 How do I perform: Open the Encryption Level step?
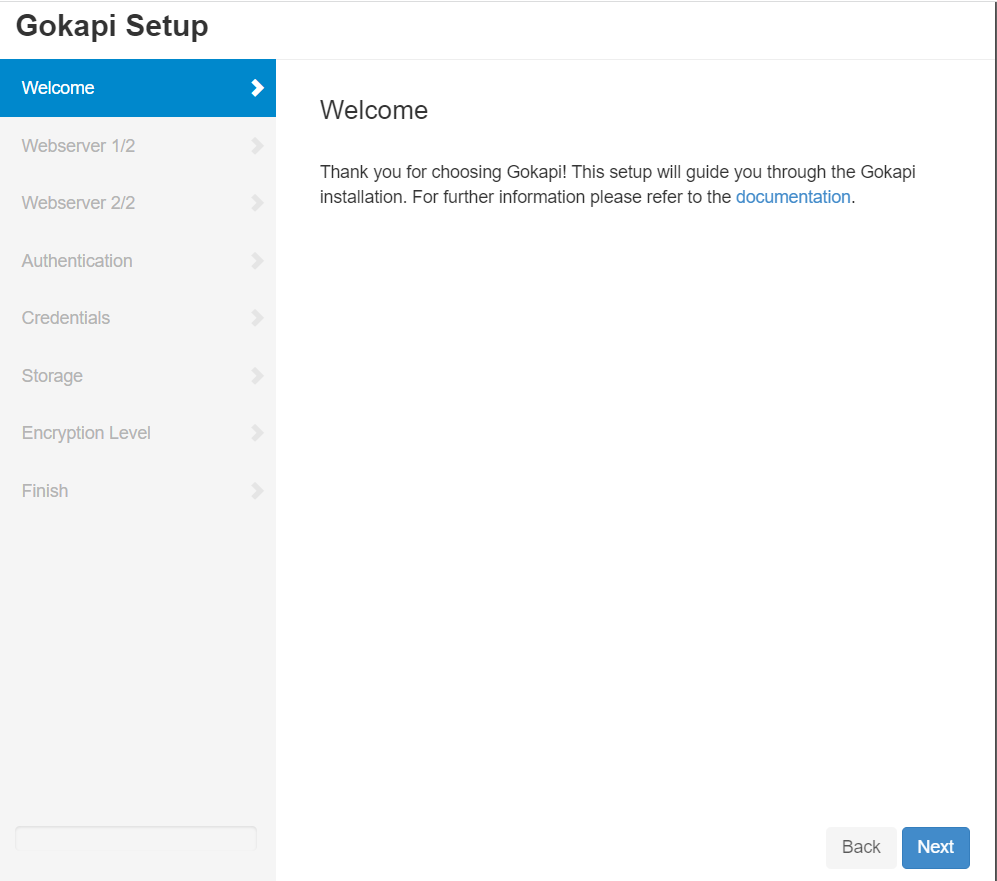pos(137,433)
